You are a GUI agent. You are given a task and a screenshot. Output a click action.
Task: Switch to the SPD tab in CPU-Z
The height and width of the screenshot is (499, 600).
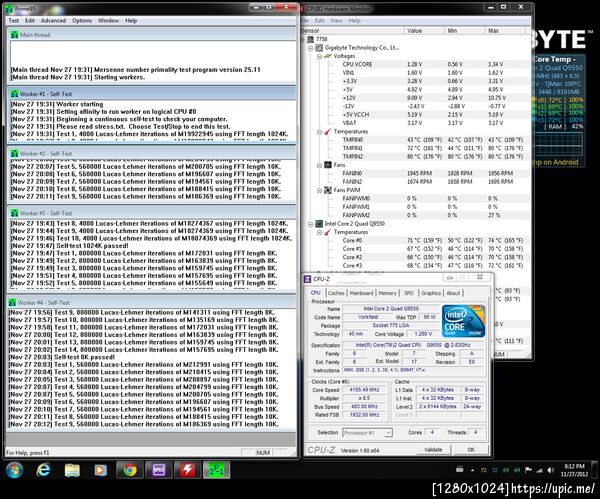409,293
